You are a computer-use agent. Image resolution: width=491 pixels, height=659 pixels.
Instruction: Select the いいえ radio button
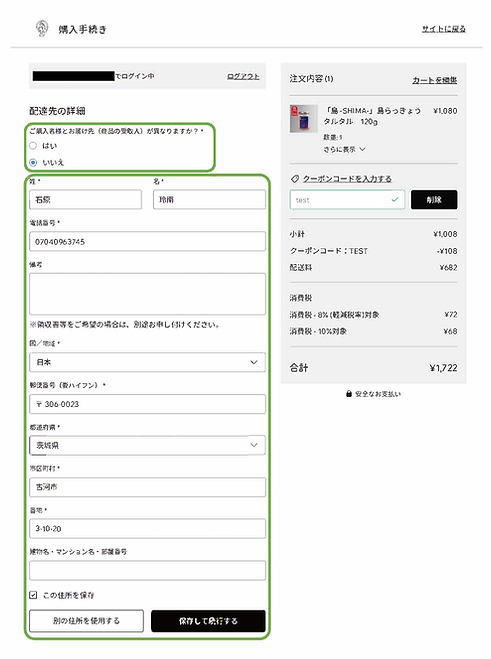33,162
